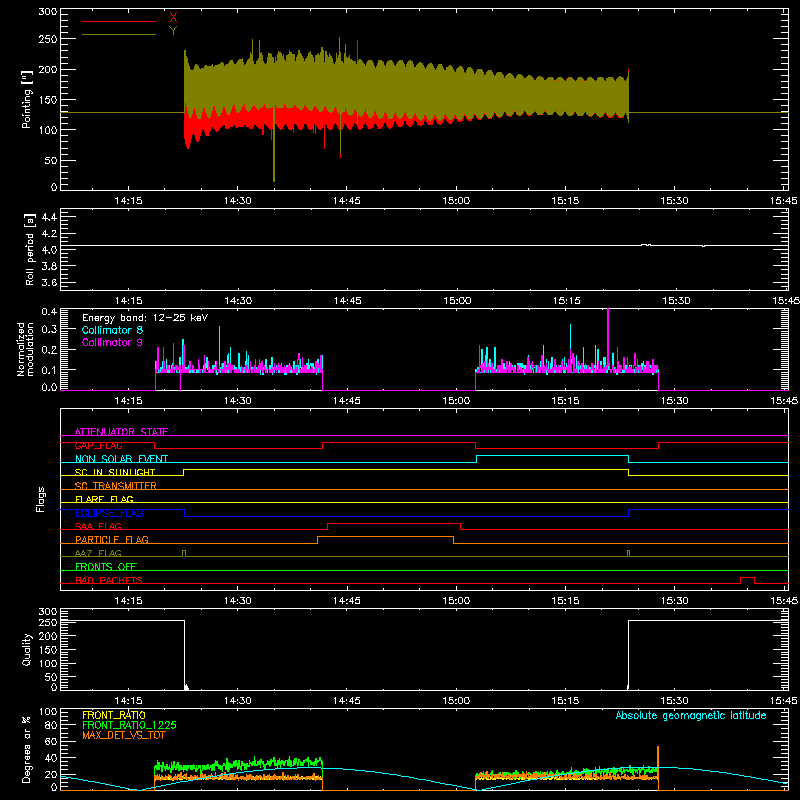
Task: Click the 14:30 time label under the Roll period plot
Action: [238, 301]
